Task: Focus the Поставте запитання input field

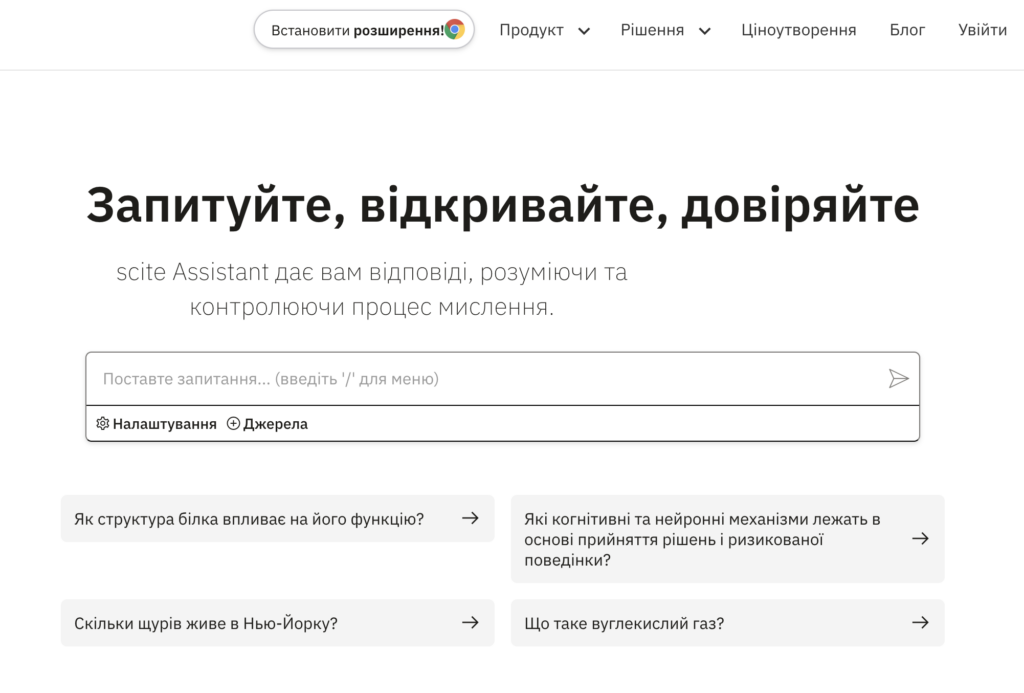Action: [x=480, y=379]
